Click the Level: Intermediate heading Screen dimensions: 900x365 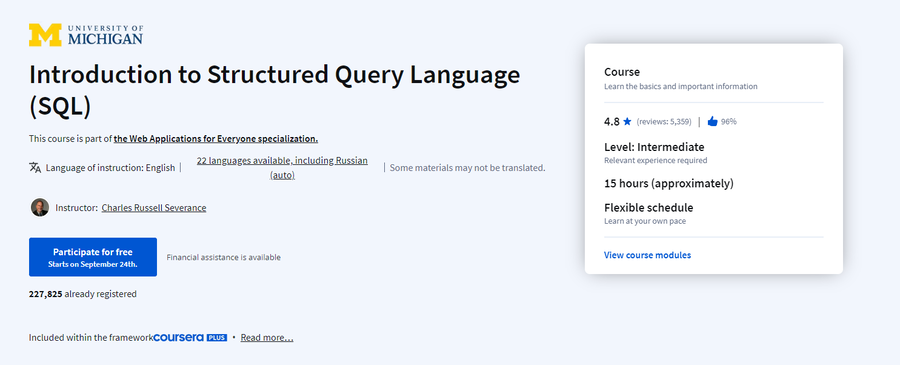654,147
